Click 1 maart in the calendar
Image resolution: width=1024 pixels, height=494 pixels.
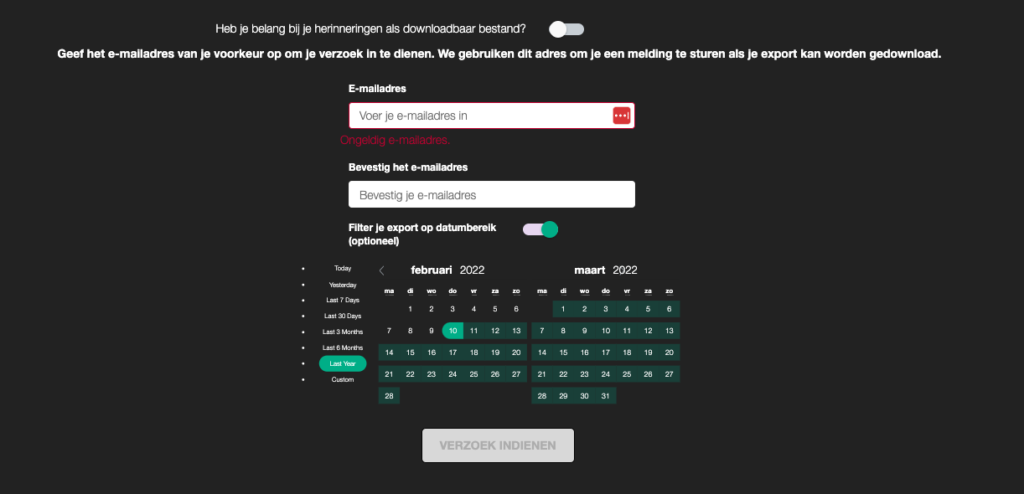tap(563, 310)
